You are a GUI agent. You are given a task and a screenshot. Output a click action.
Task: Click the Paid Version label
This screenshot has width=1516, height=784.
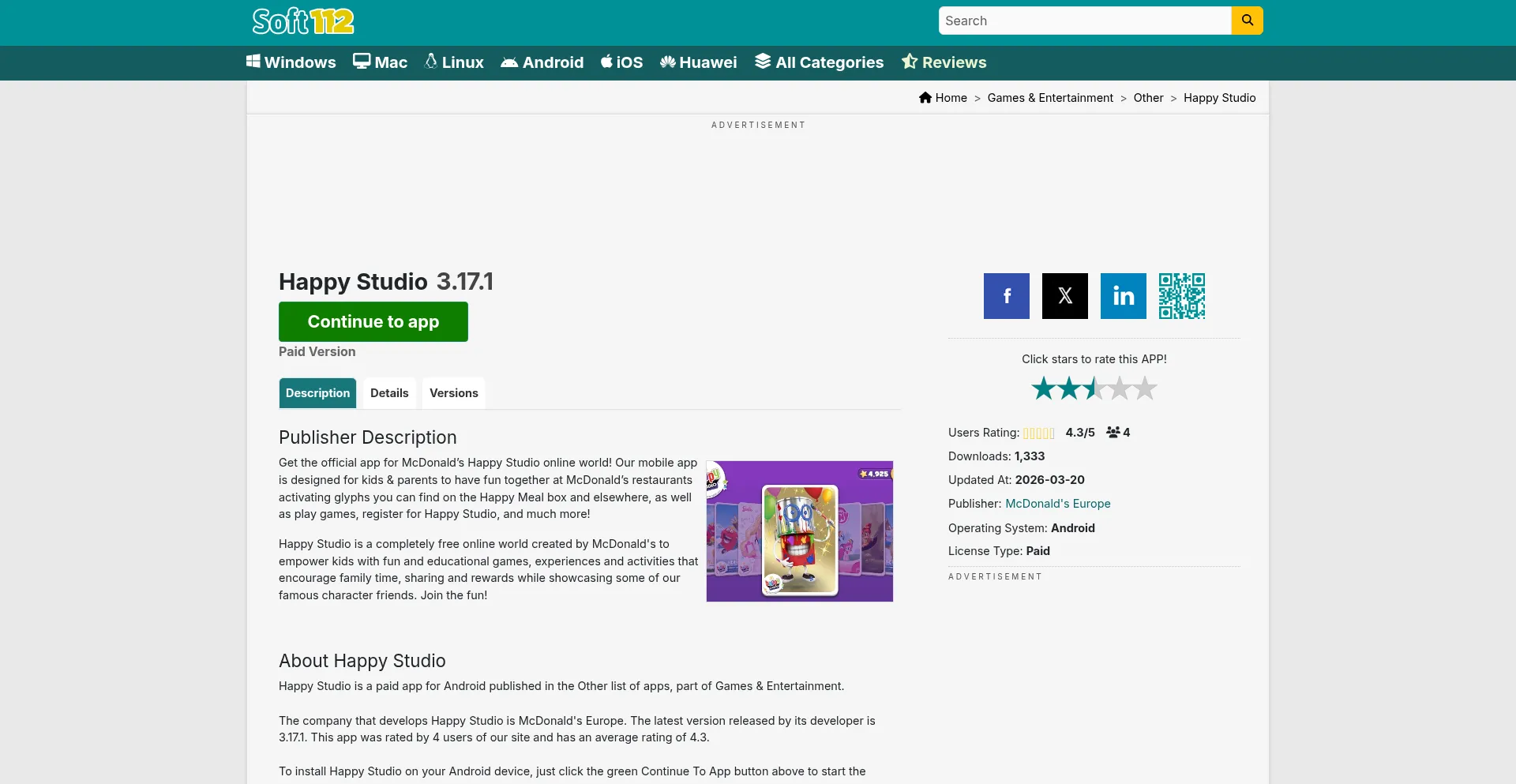317,352
